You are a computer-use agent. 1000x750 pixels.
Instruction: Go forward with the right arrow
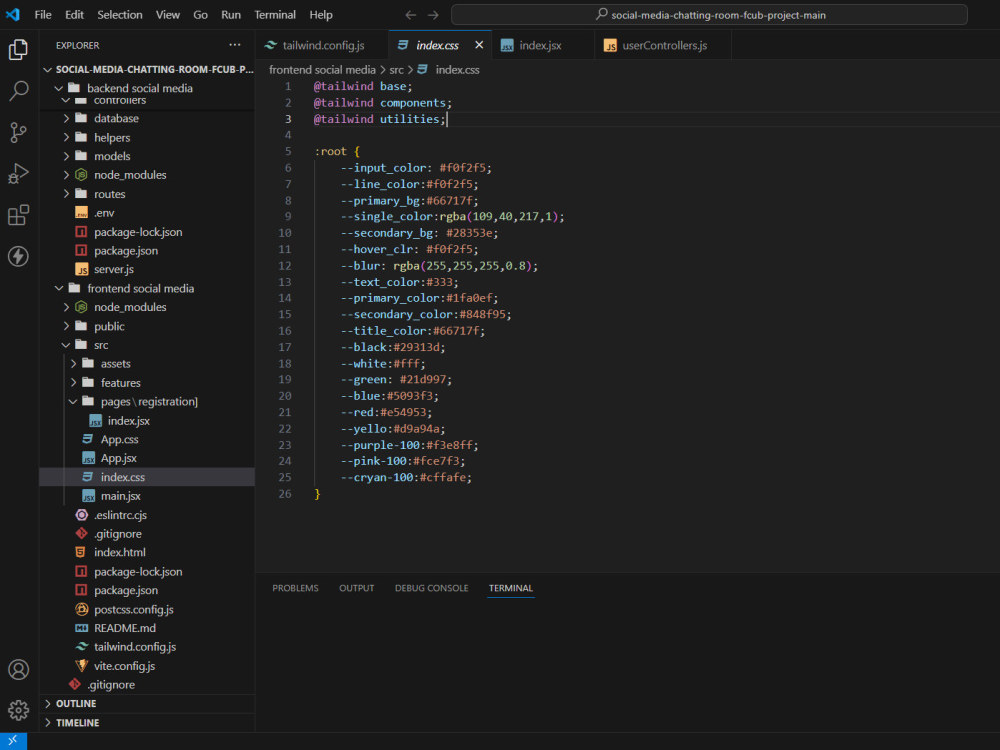point(433,15)
